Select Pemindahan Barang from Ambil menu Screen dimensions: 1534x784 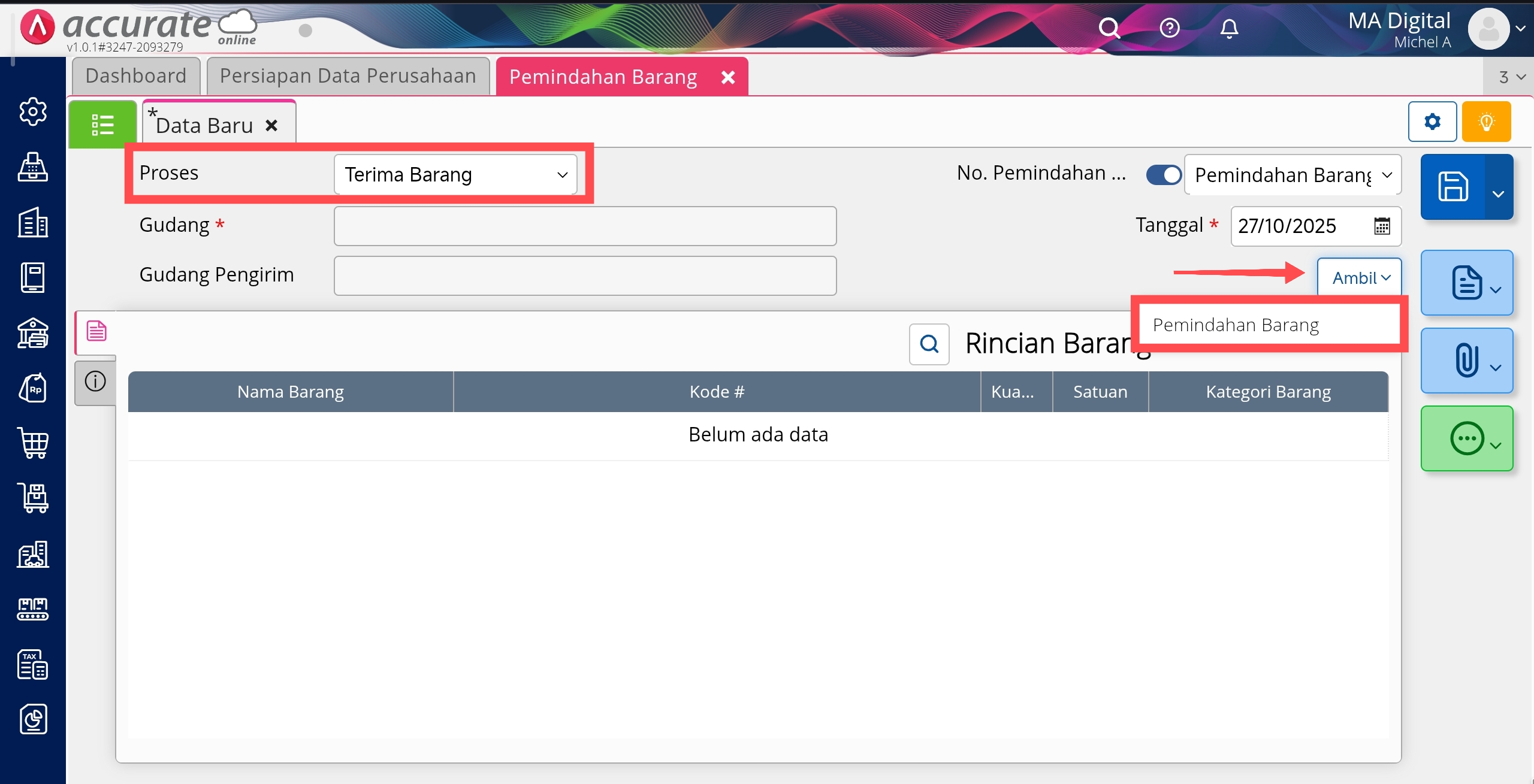pyautogui.click(x=1236, y=325)
